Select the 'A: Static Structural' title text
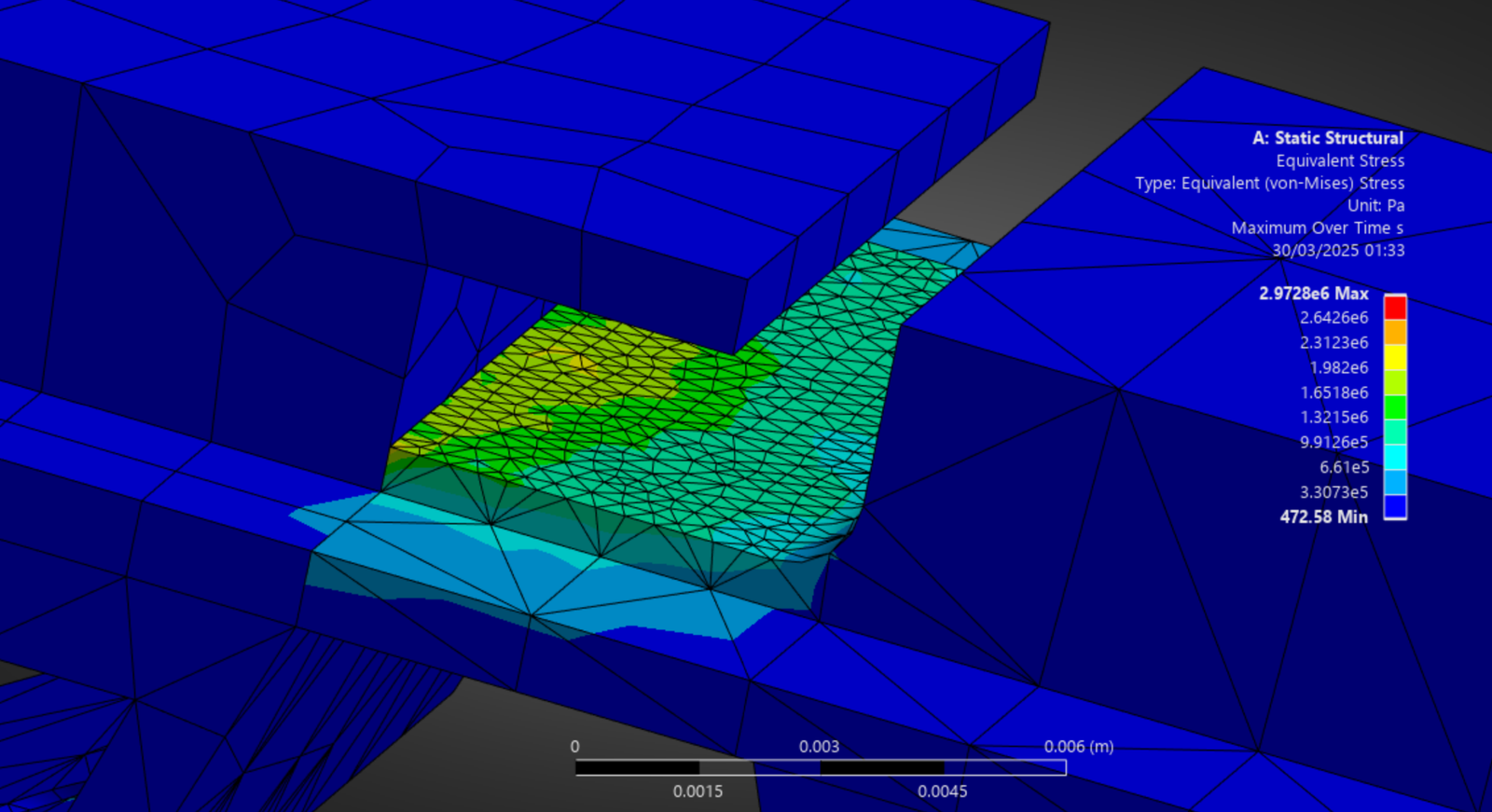The width and height of the screenshot is (1492, 812). pyautogui.click(x=1327, y=138)
